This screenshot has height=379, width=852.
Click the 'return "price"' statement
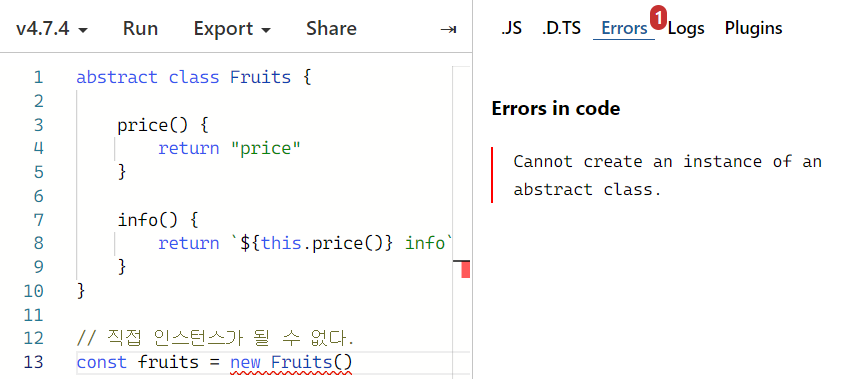pyautogui.click(x=229, y=148)
